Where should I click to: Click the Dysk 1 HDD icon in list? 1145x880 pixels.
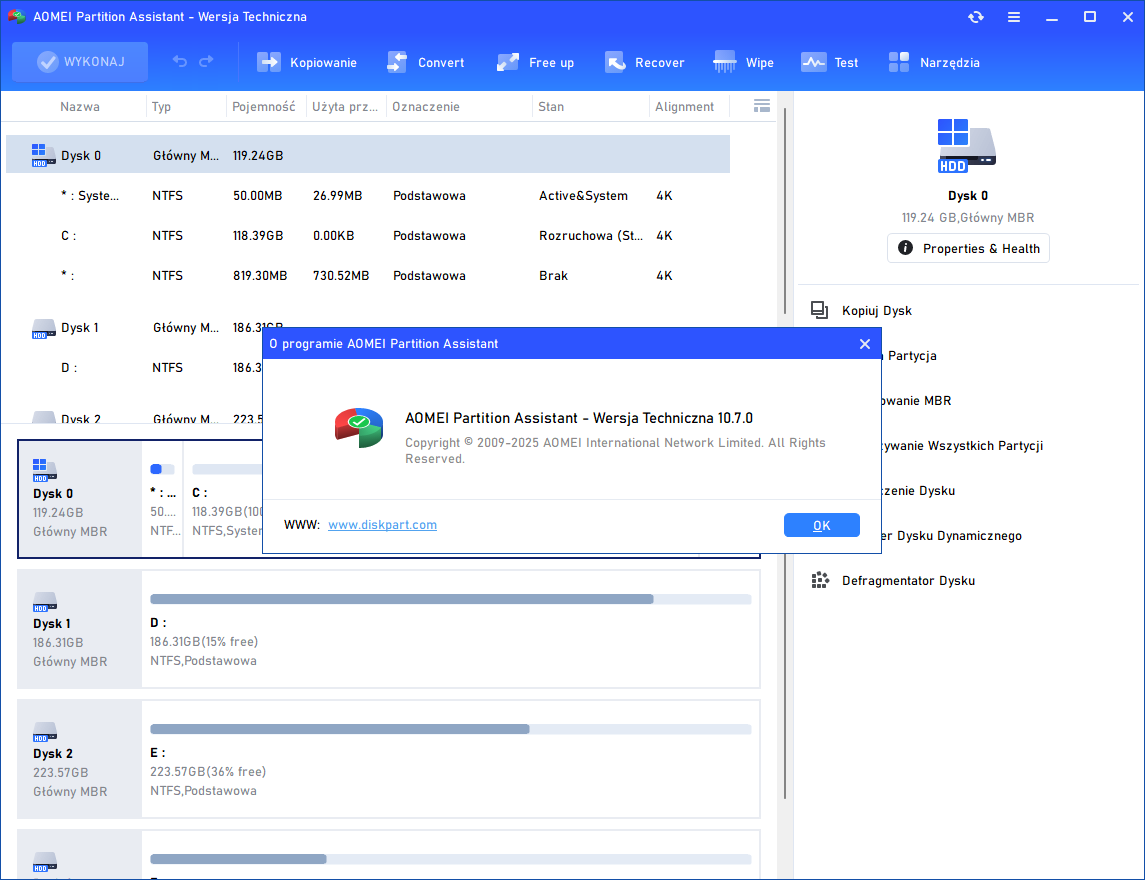pyautogui.click(x=43, y=329)
